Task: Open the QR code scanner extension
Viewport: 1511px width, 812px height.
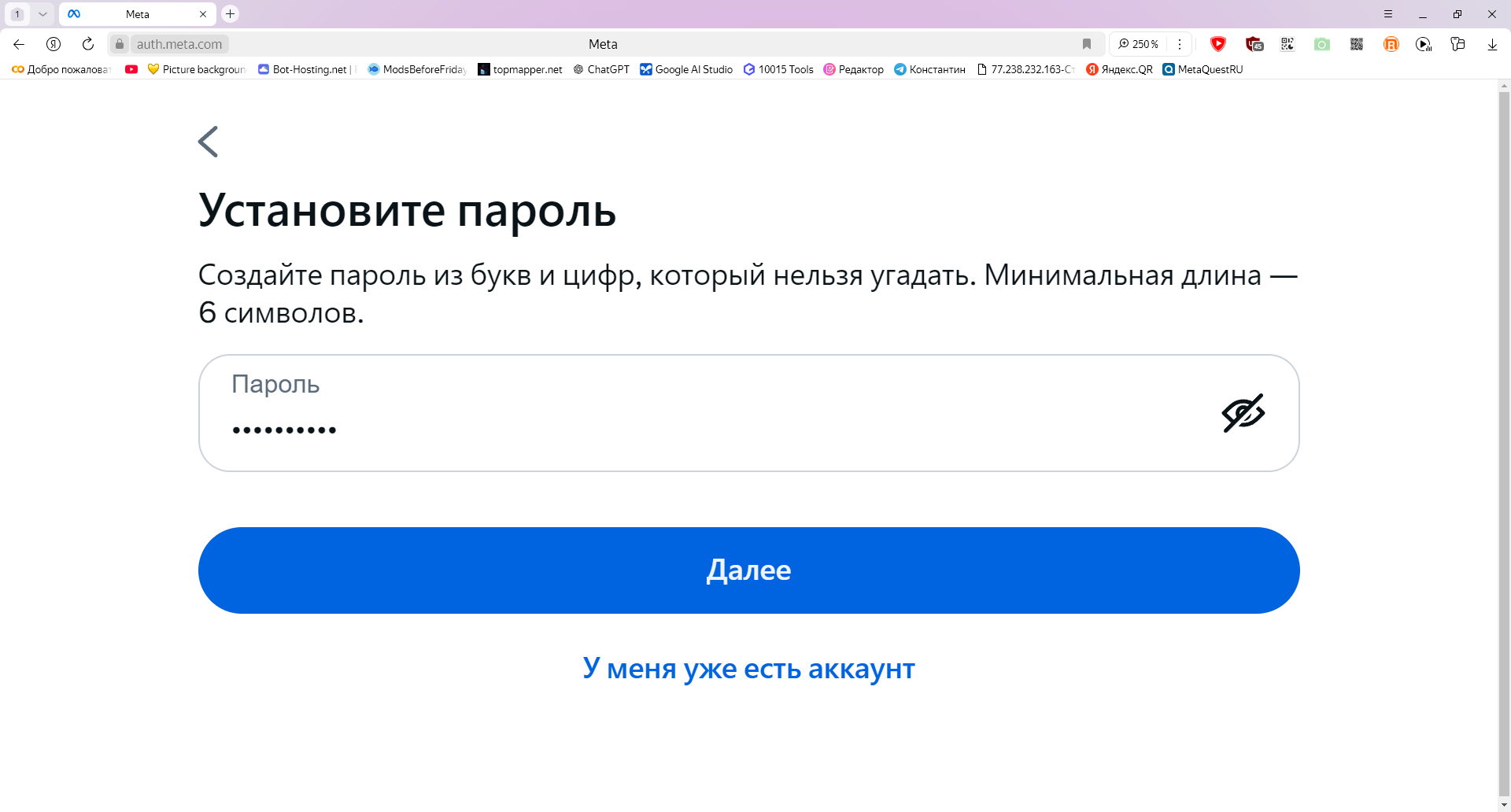Action: (1287, 44)
